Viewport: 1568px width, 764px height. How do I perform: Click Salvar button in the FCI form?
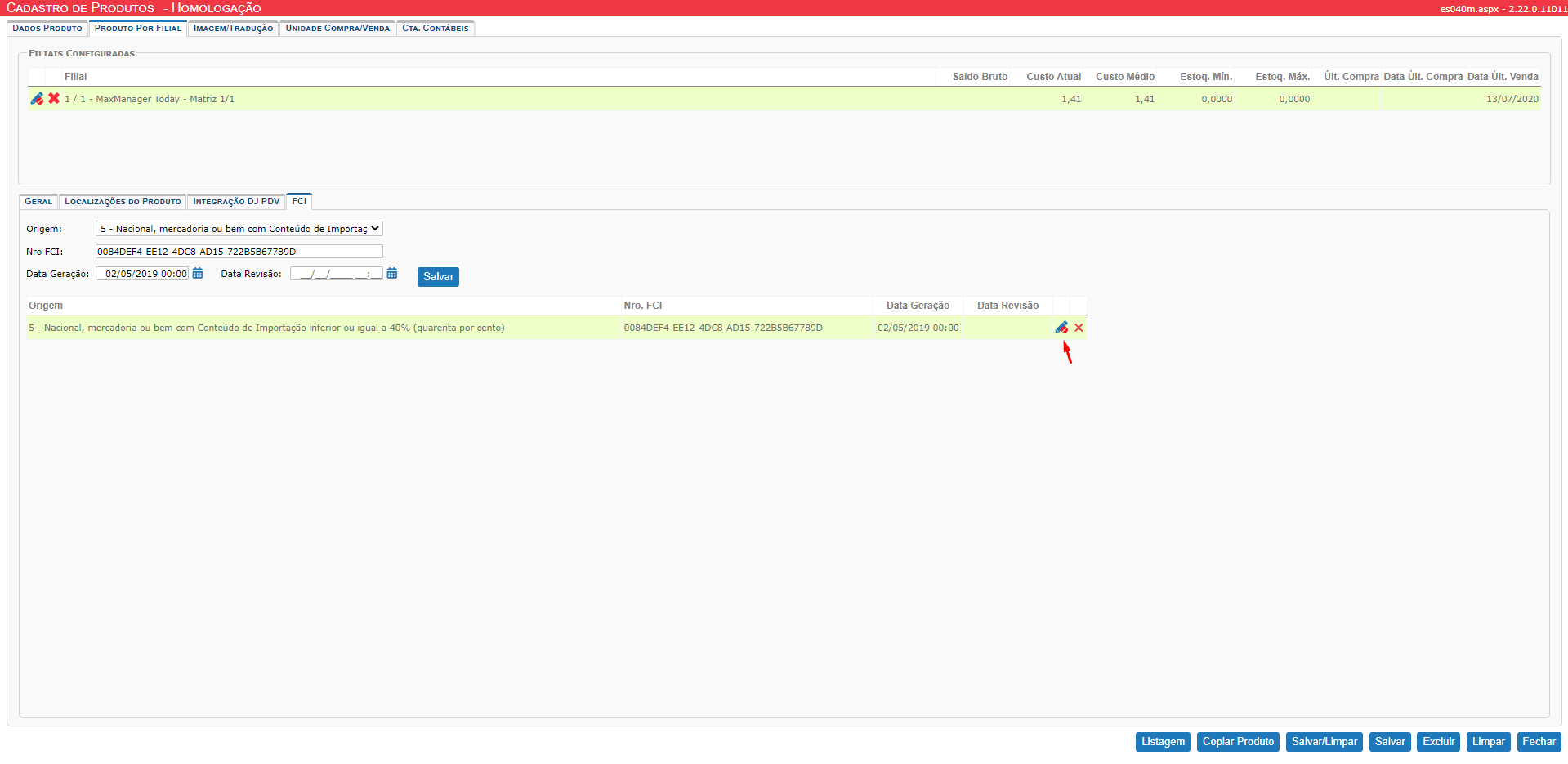coord(438,277)
